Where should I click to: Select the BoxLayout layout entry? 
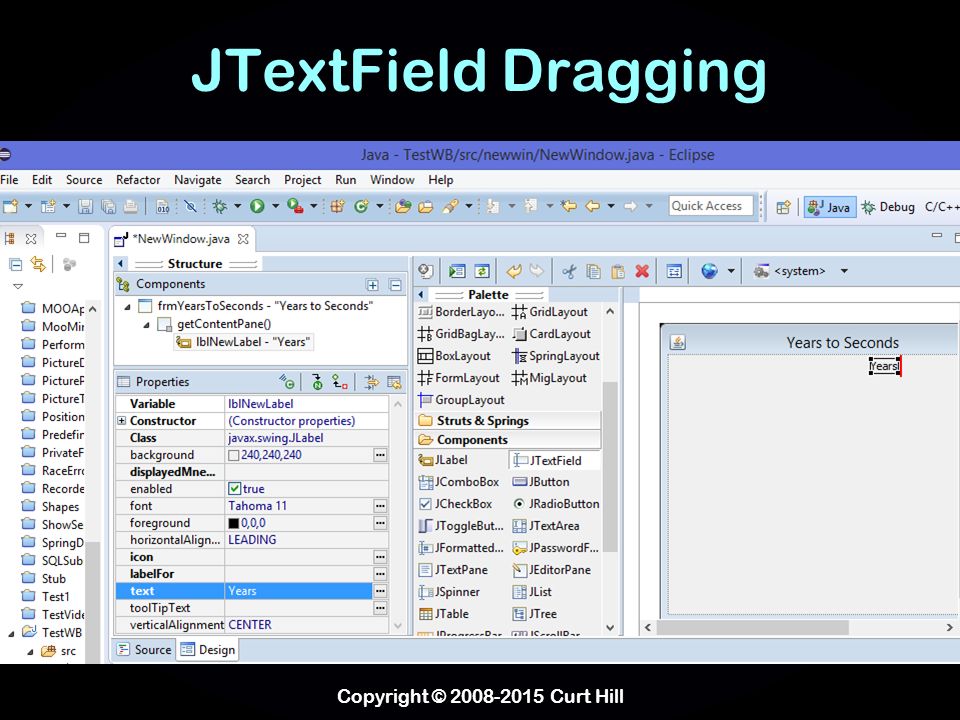click(454, 356)
